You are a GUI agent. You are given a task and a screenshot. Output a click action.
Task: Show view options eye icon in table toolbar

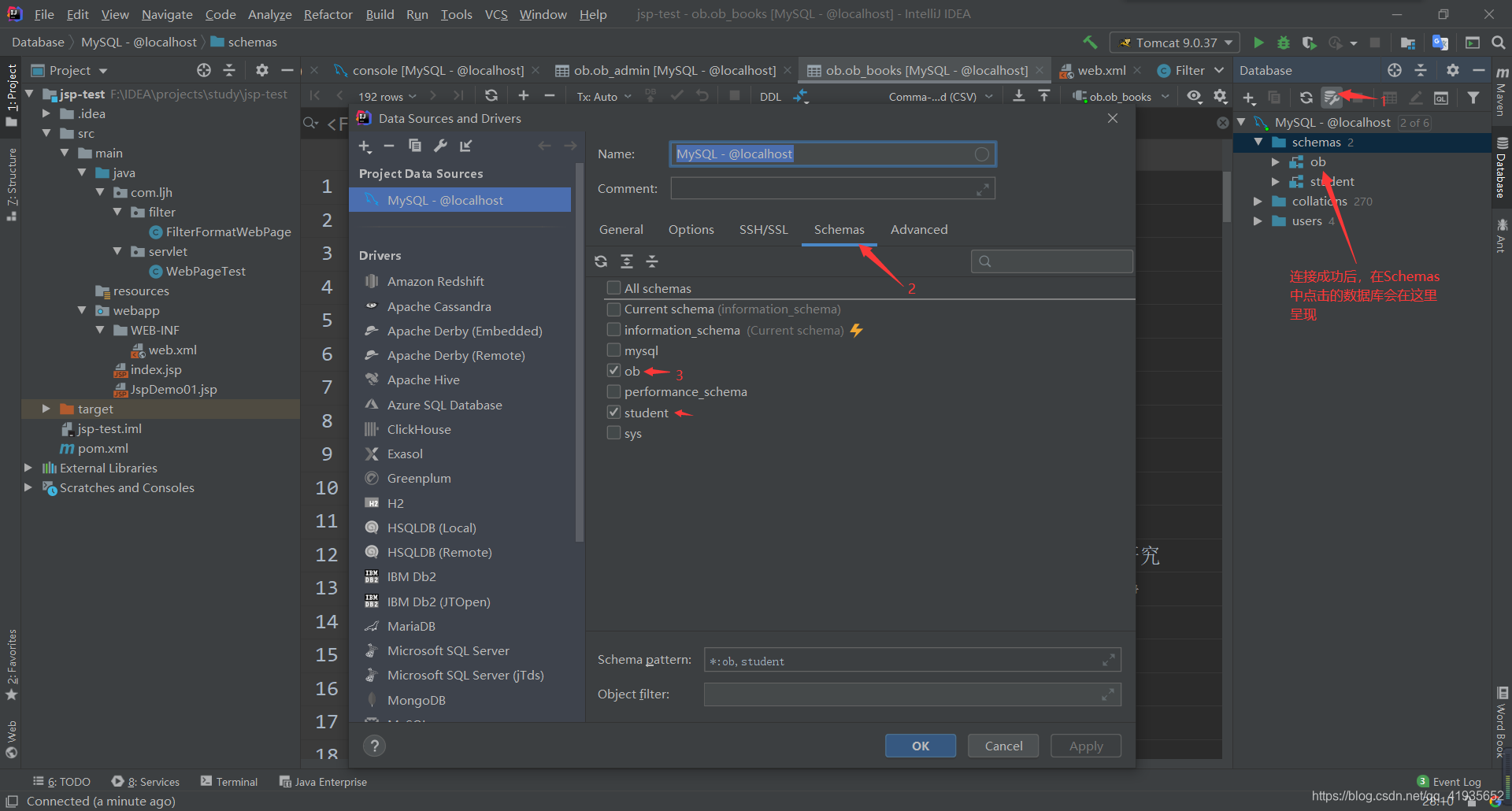click(1195, 96)
